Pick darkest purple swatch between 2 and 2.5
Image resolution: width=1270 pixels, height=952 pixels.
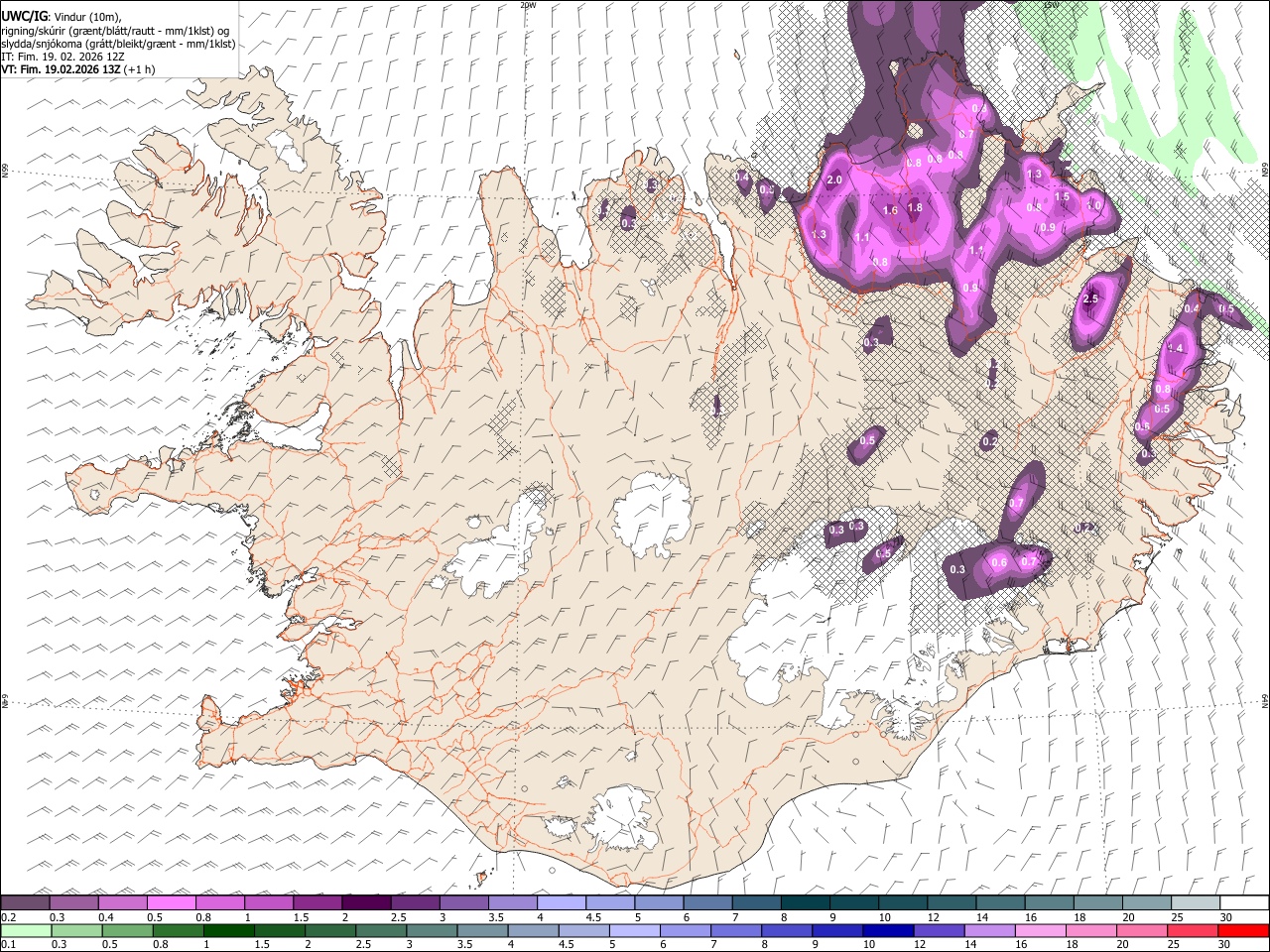click(366, 902)
